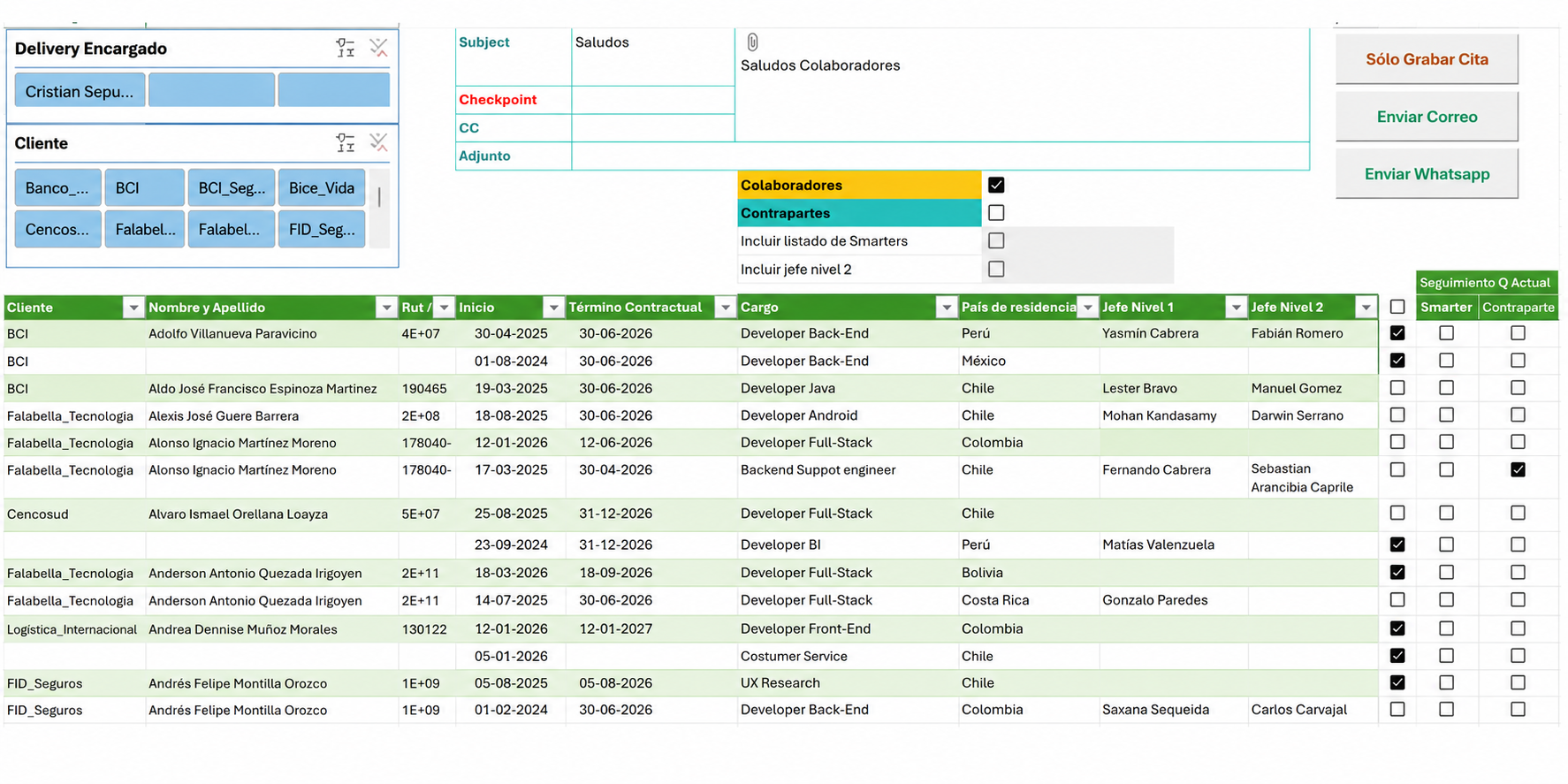Screen dimensions: 1568x784
Task: Open the País de residencia filter dropdown
Action: pos(1088,308)
